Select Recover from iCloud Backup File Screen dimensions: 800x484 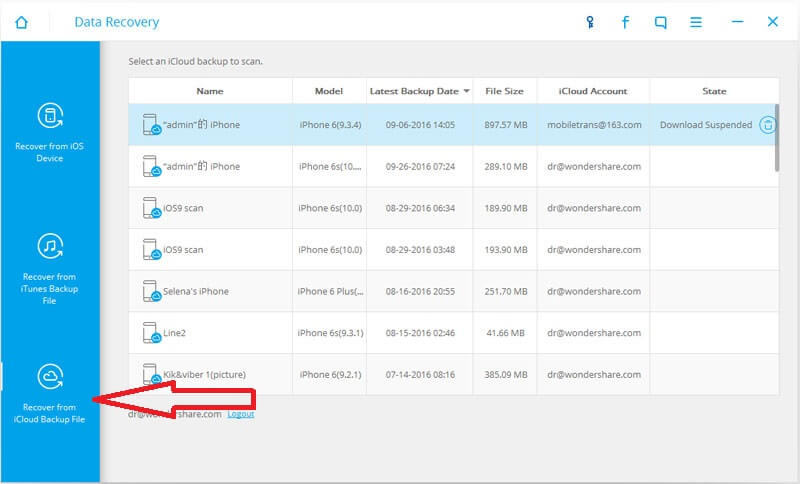point(49,393)
